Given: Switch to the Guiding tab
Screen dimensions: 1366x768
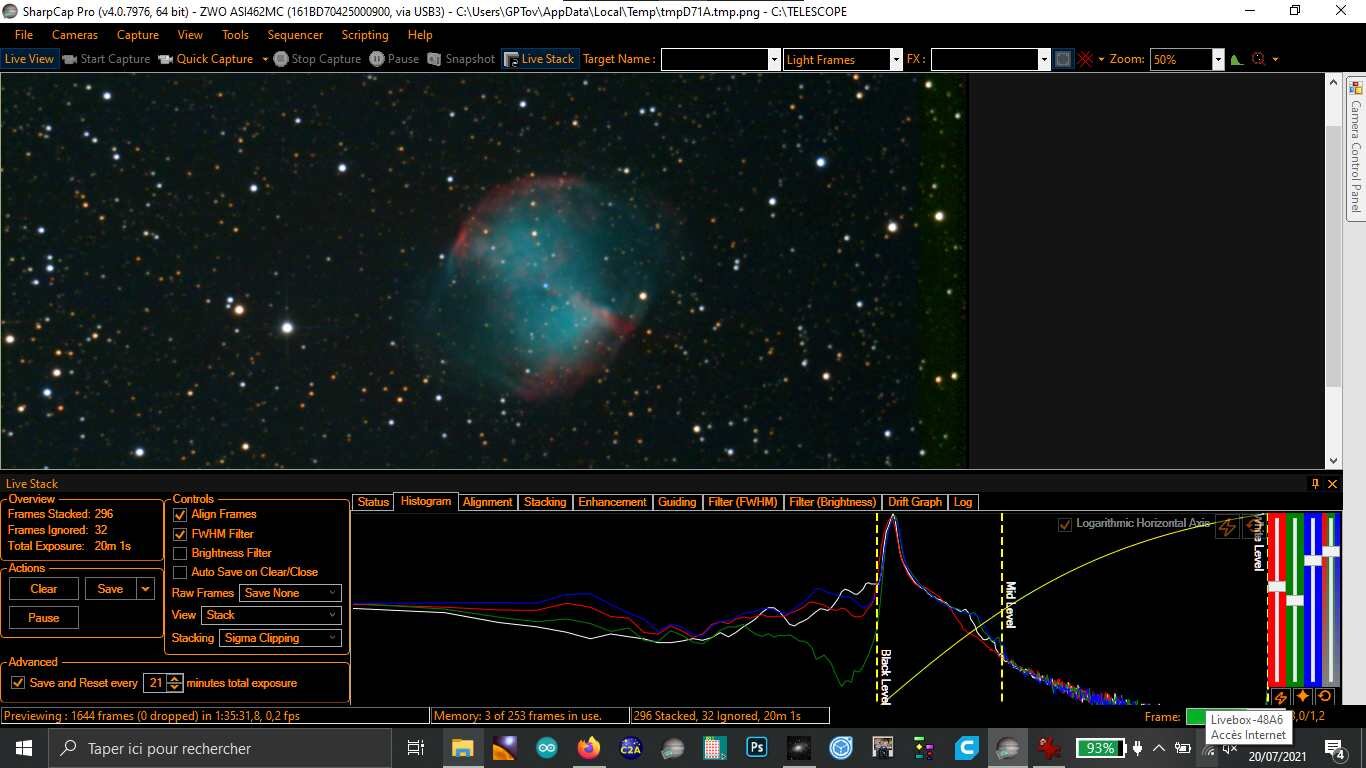Looking at the screenshot, I should click(x=677, y=502).
